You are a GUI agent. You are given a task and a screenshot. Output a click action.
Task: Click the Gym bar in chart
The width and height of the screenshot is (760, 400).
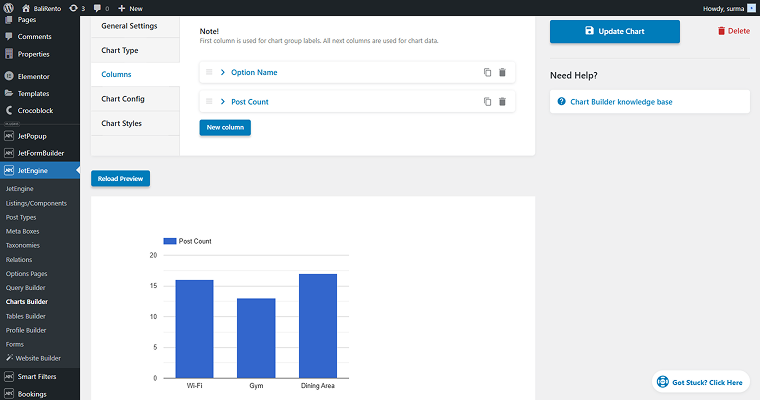pyautogui.click(x=256, y=338)
